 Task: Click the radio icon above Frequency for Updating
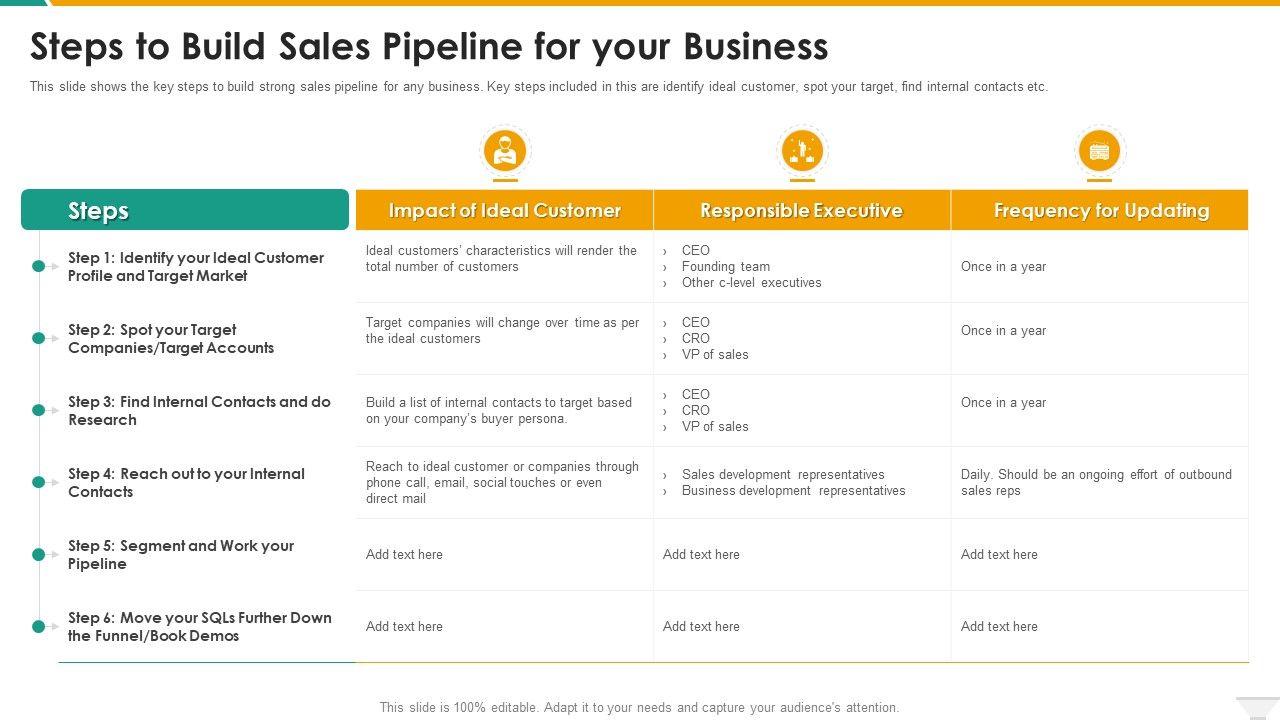click(1099, 151)
